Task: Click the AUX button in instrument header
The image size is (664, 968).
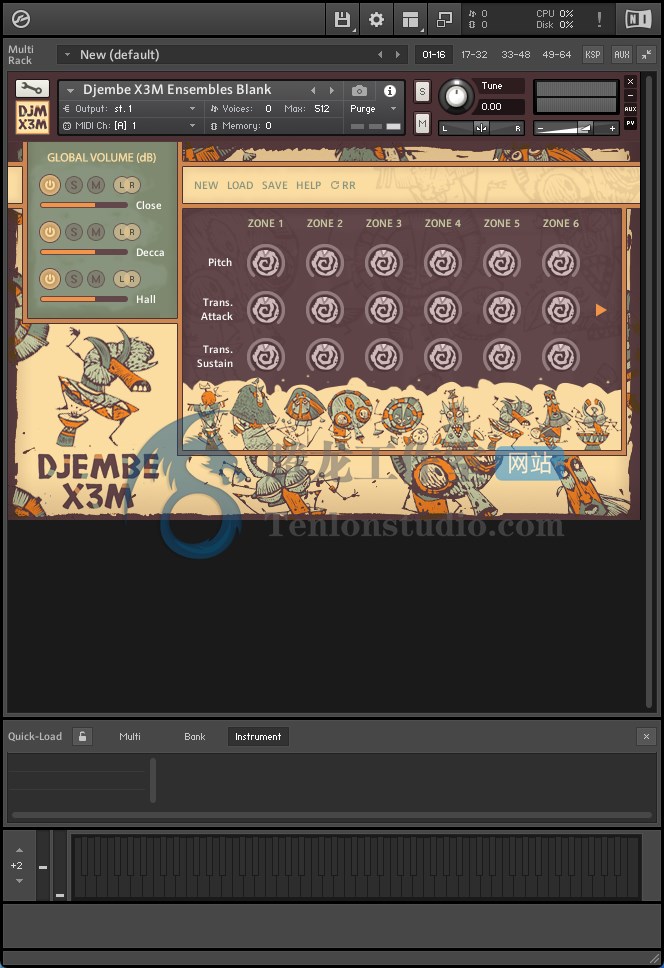Action: 630,109
